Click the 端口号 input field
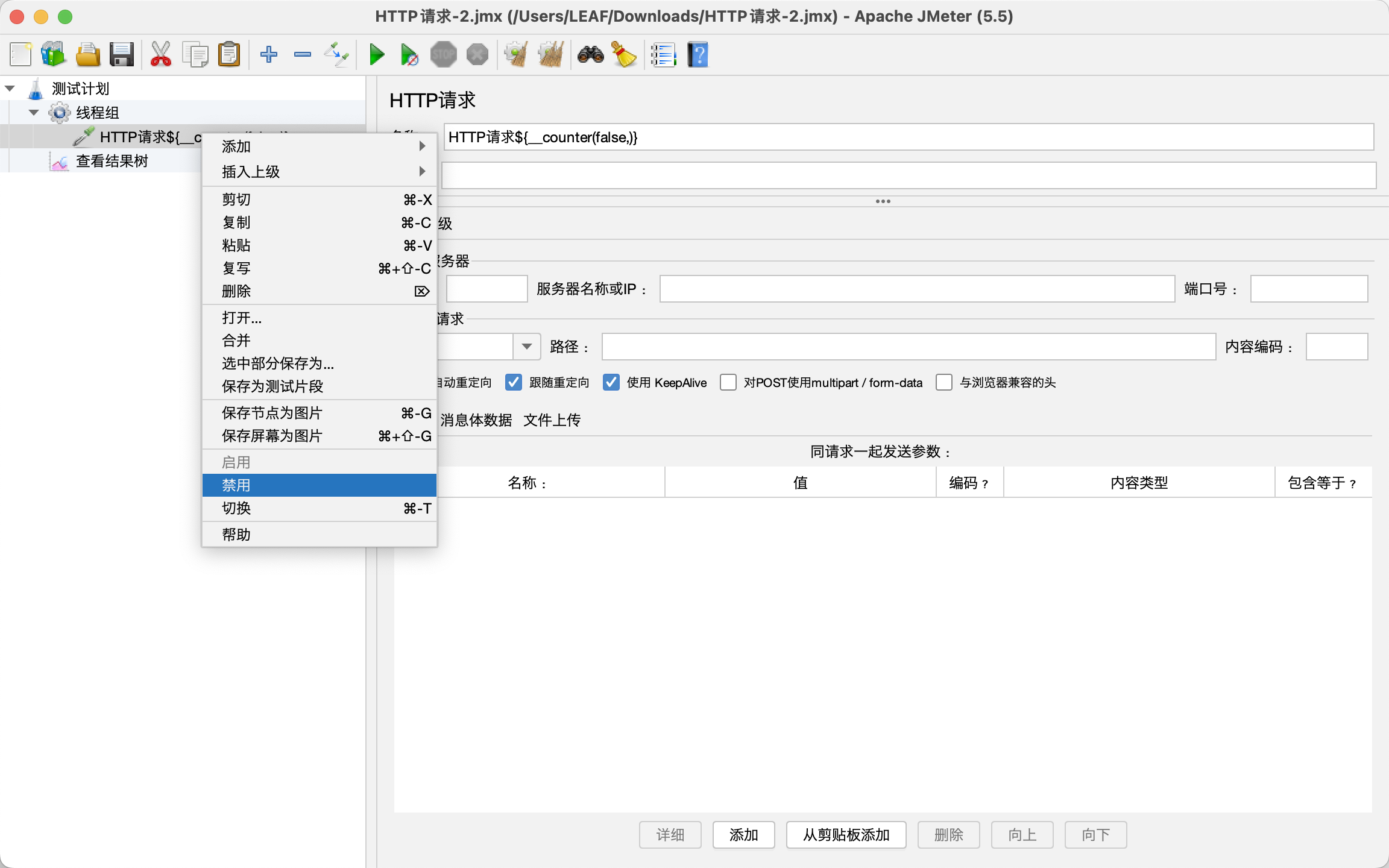 tap(1309, 289)
